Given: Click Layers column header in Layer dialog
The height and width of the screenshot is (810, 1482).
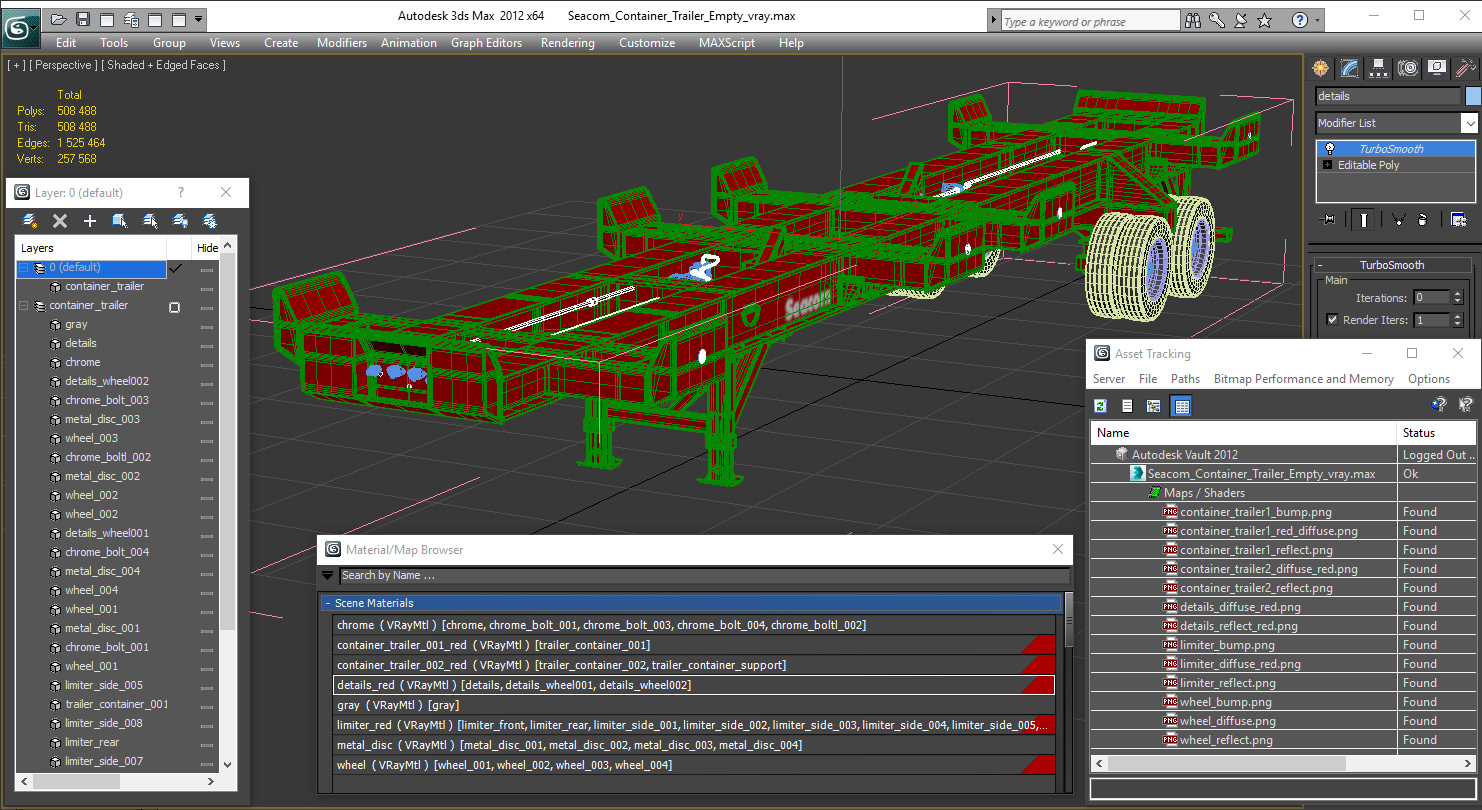Looking at the screenshot, I should pos(91,248).
